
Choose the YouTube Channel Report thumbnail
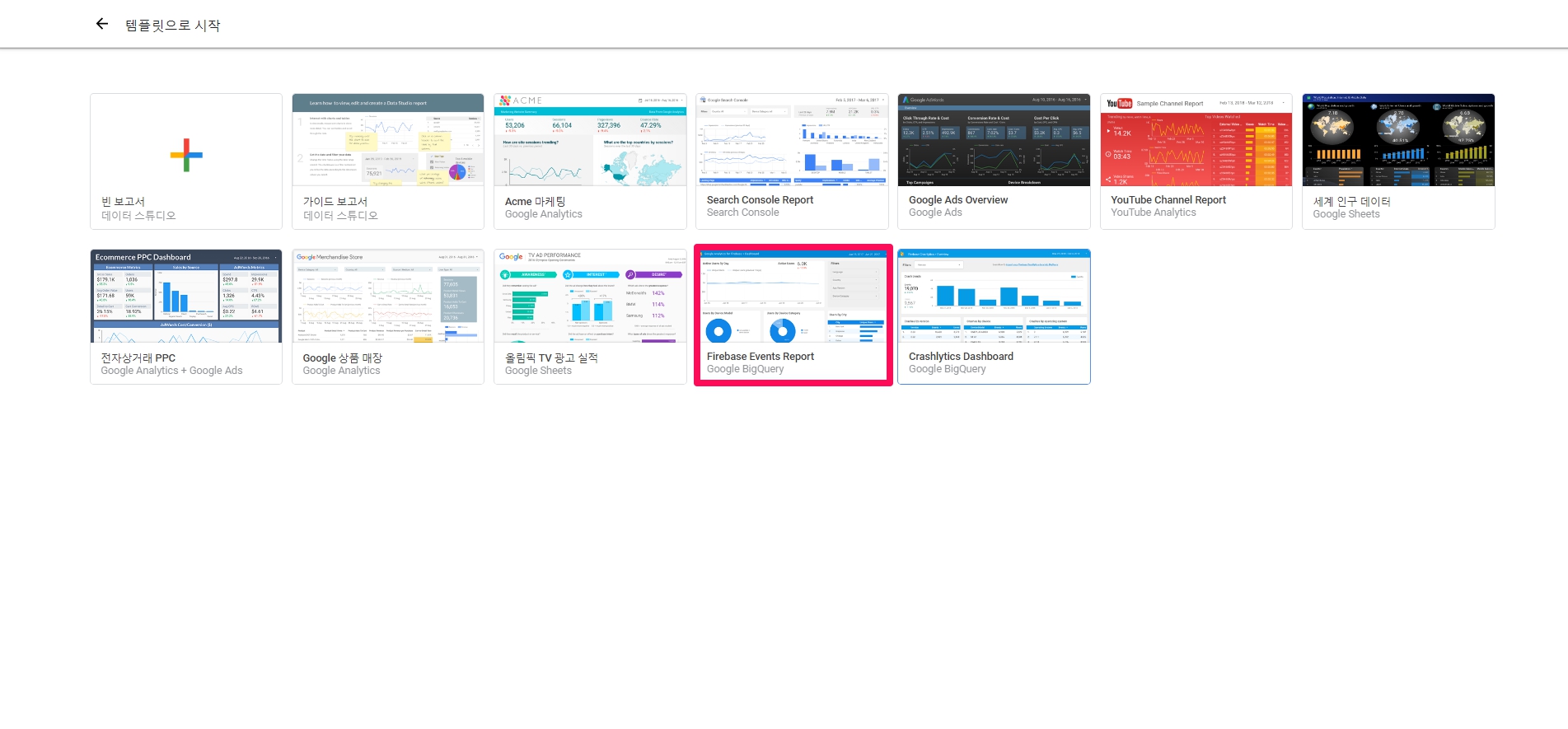pyautogui.click(x=1196, y=140)
